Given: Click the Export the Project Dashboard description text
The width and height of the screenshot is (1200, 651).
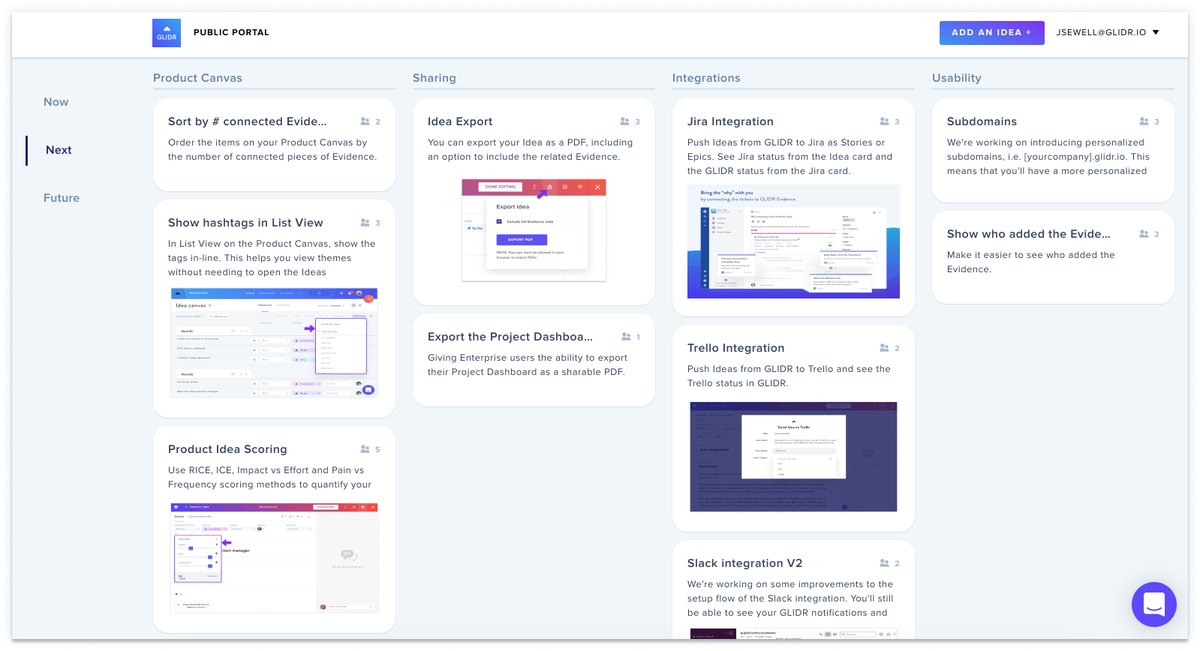Looking at the screenshot, I should [x=527, y=365].
